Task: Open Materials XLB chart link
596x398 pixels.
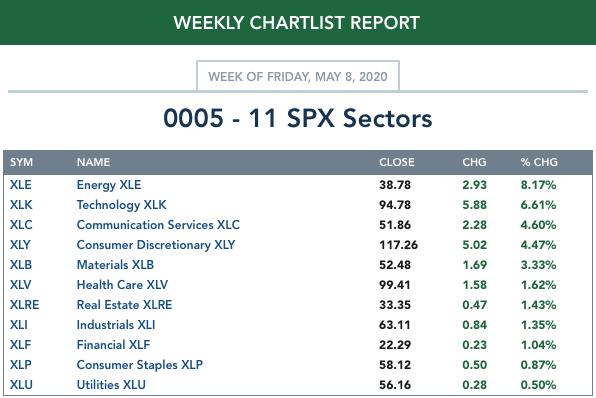Action: point(115,265)
